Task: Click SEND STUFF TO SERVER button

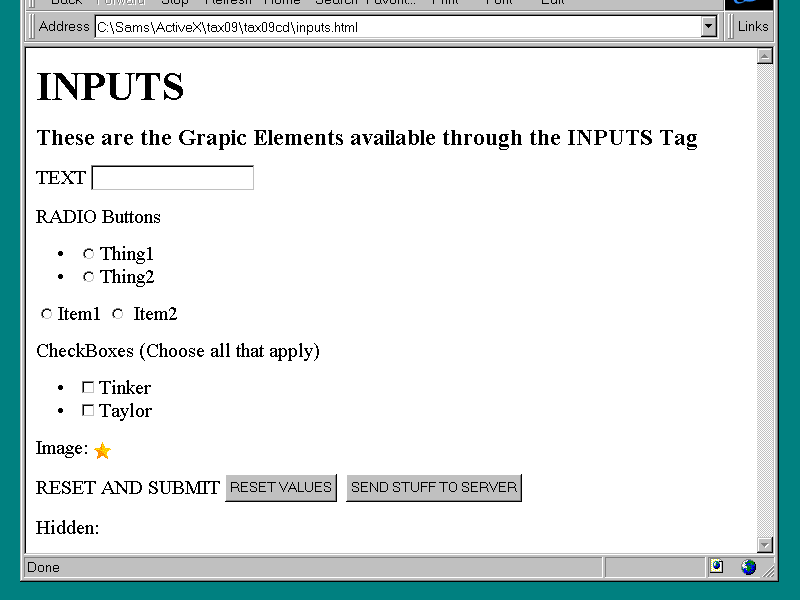Action: point(434,488)
